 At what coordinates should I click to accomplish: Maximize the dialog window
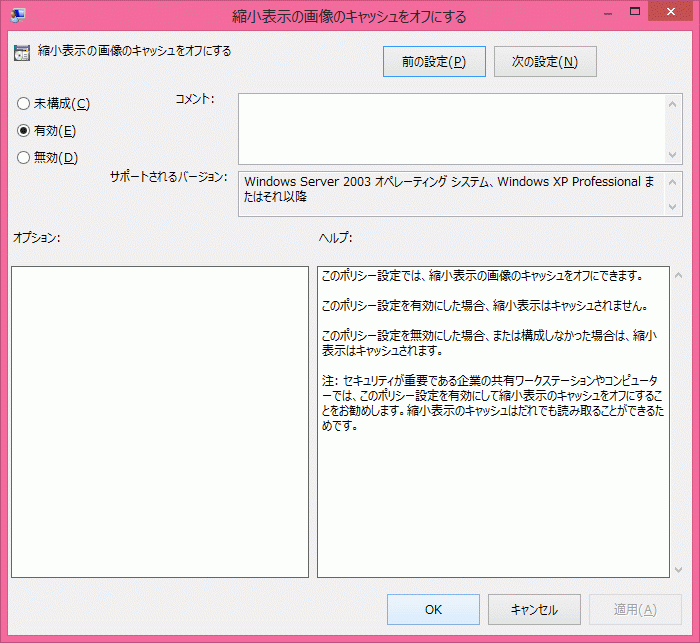point(635,12)
